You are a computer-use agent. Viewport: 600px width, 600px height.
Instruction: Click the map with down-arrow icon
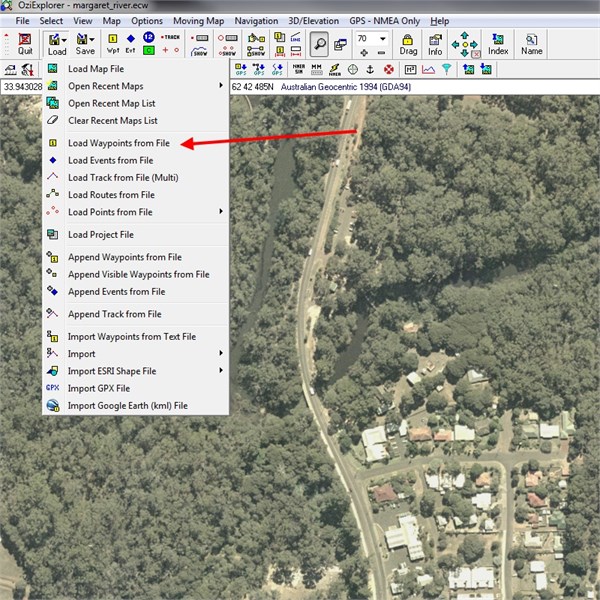point(486,69)
